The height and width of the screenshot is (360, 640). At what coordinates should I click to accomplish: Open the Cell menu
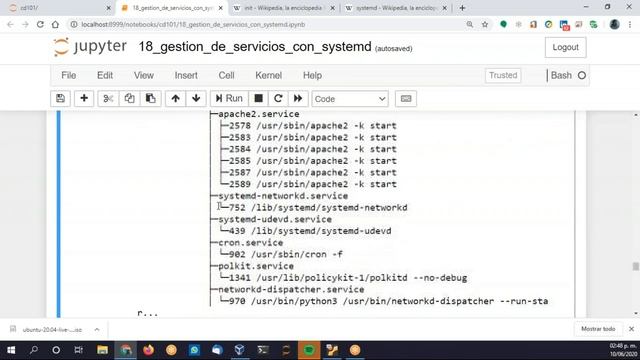227,76
